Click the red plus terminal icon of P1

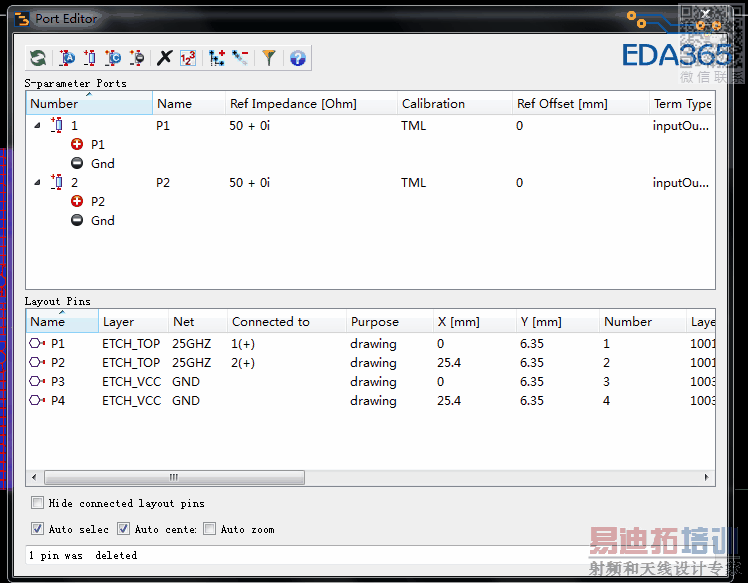click(x=77, y=144)
